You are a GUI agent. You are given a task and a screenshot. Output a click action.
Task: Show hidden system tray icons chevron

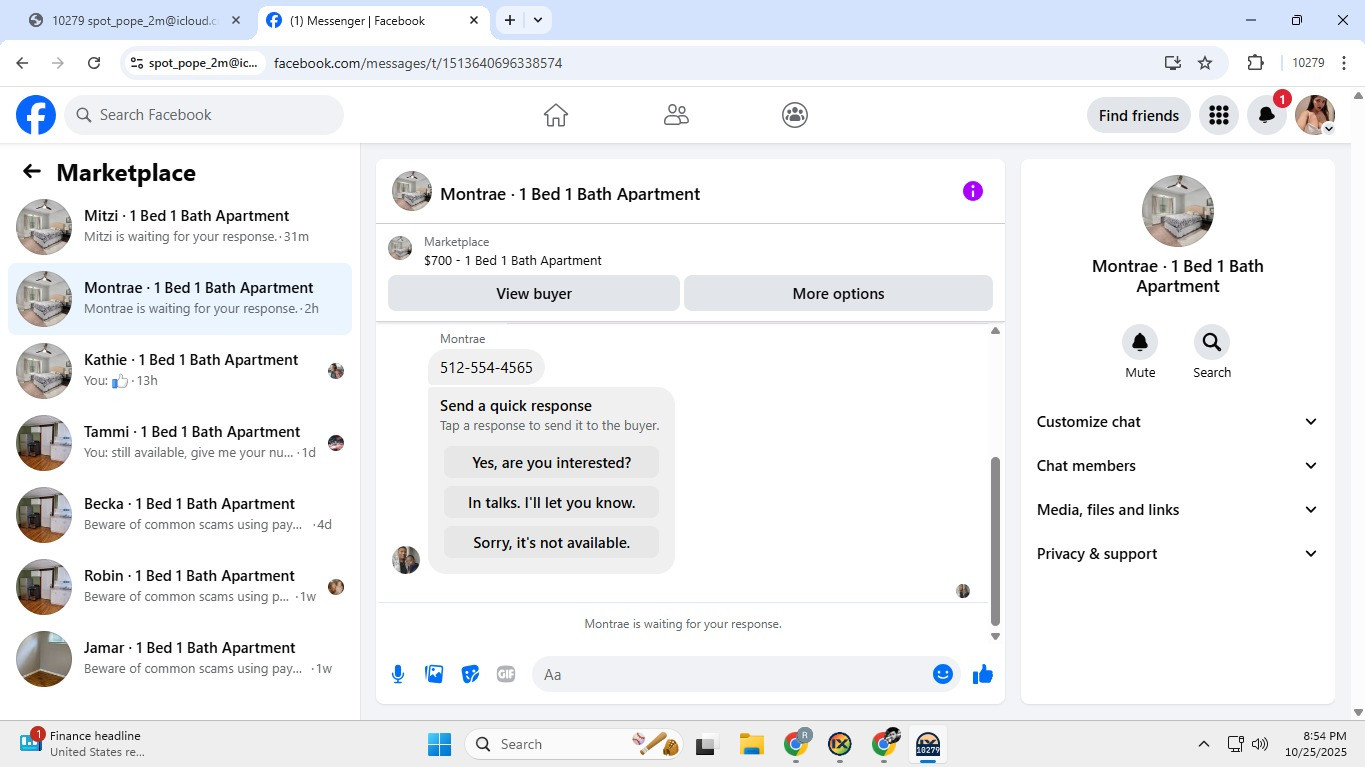pyautogui.click(x=1204, y=744)
